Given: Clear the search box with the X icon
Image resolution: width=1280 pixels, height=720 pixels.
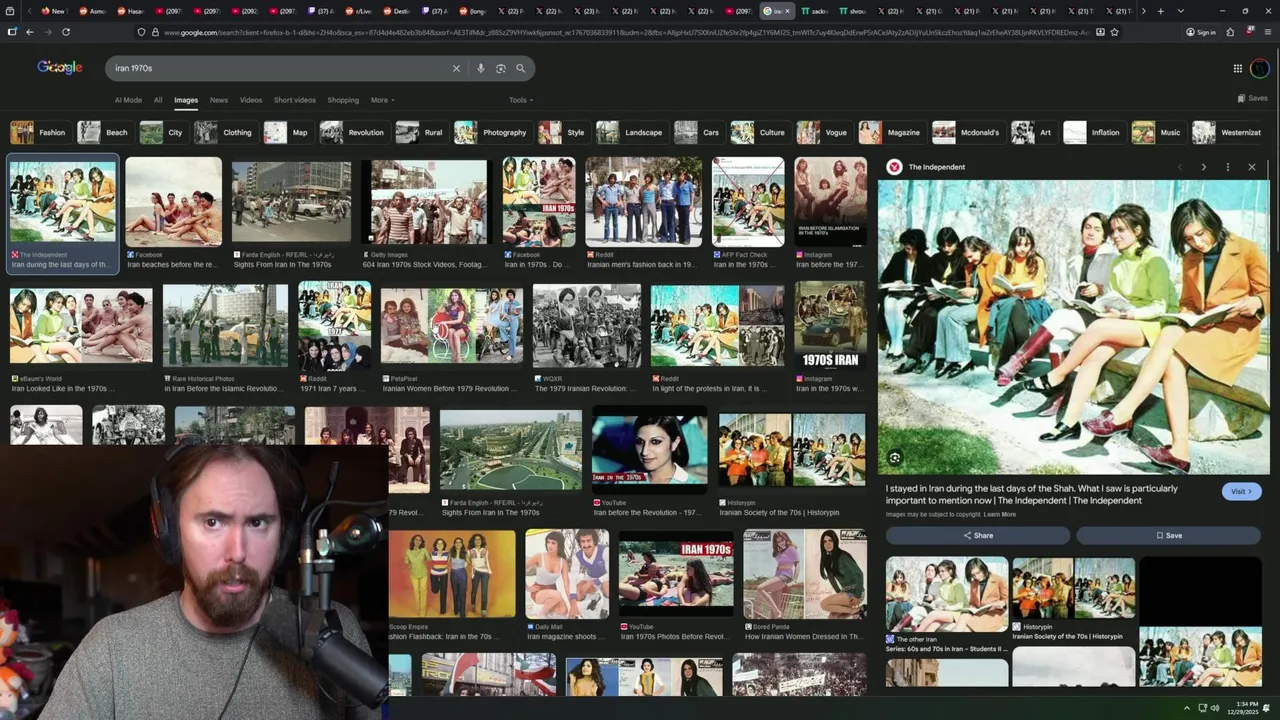Looking at the screenshot, I should point(456,68).
